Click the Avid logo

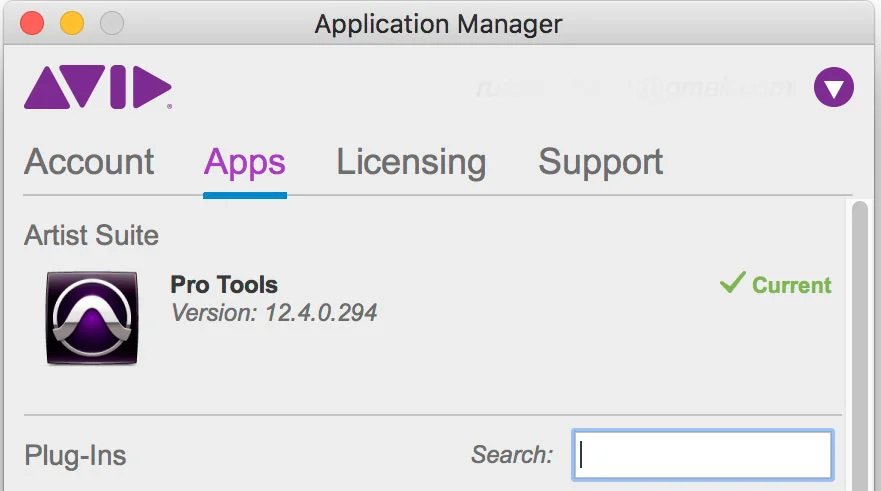point(98,87)
